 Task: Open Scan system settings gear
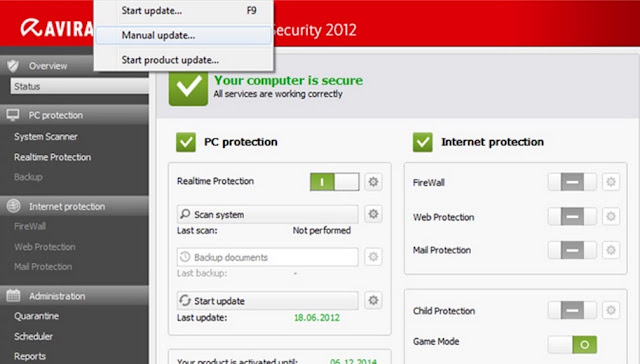pyautogui.click(x=373, y=214)
